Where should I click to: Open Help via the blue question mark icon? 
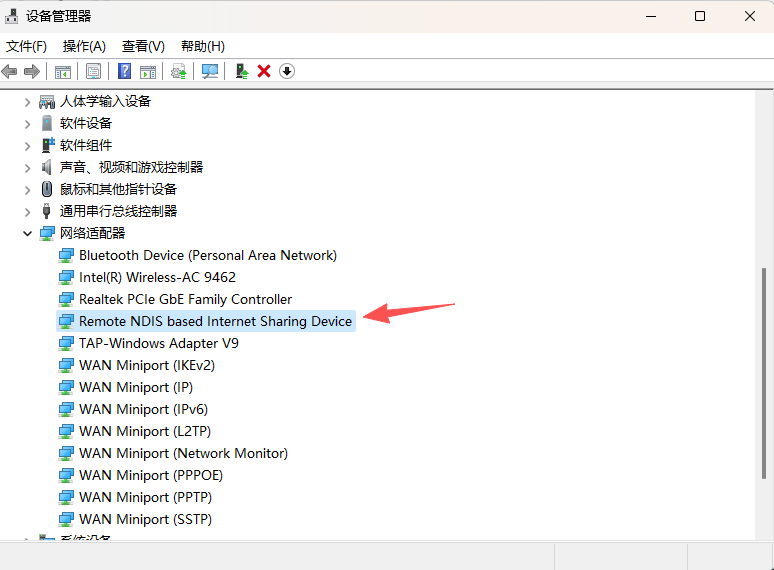[124, 72]
